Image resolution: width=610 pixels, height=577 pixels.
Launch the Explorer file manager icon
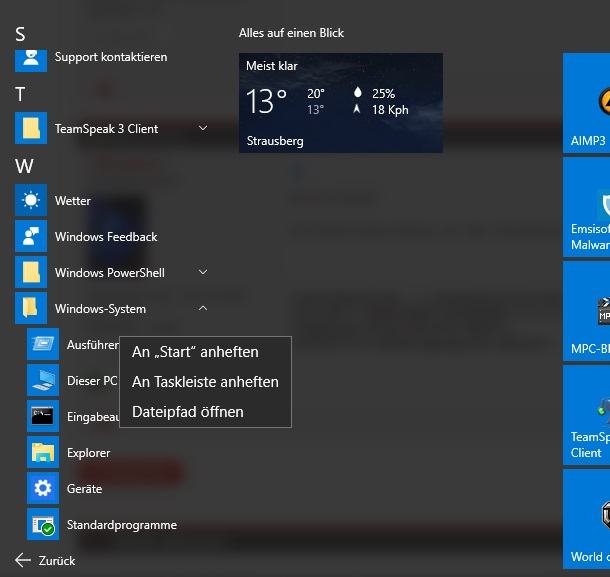click(x=43, y=452)
